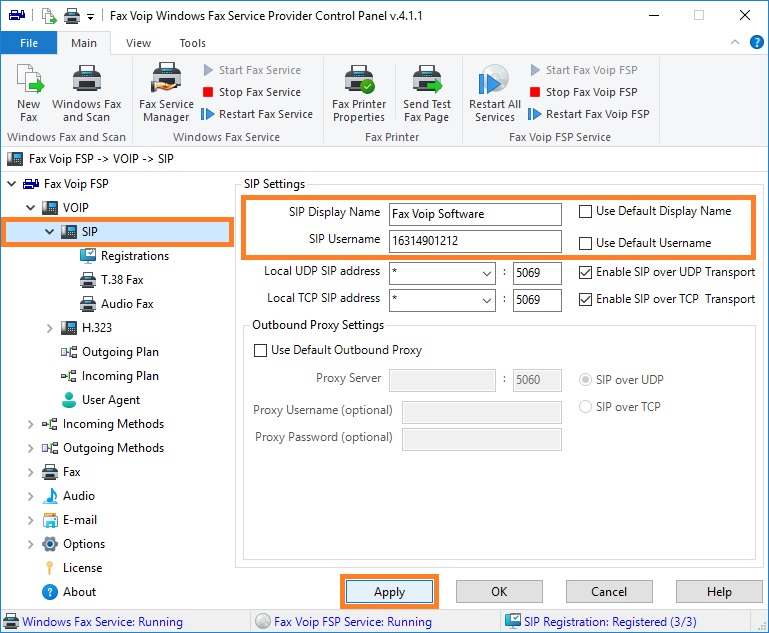The height and width of the screenshot is (633, 769).
Task: Switch to the Tools ribbon tab
Action: pos(192,43)
